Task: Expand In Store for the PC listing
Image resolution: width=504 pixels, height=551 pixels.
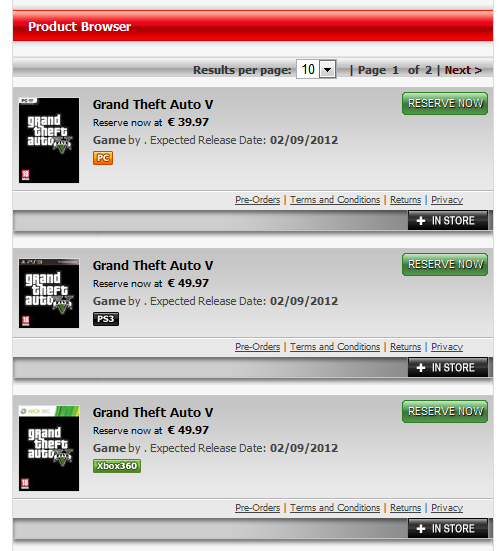Action: point(448,220)
